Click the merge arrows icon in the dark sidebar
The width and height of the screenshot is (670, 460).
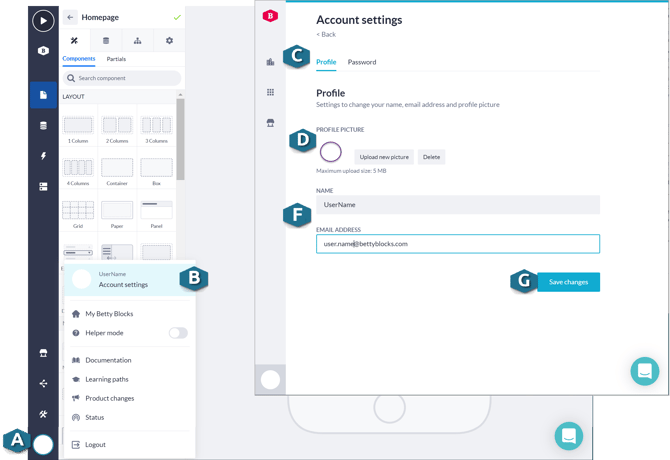(x=43, y=384)
